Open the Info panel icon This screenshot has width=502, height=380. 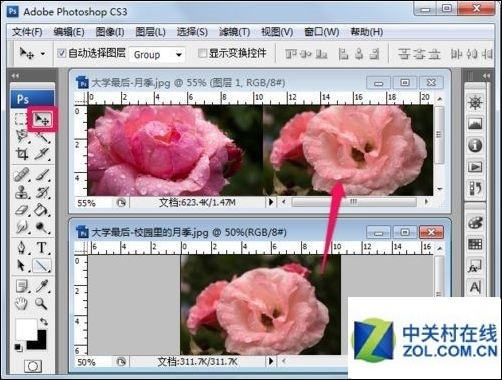click(x=475, y=145)
